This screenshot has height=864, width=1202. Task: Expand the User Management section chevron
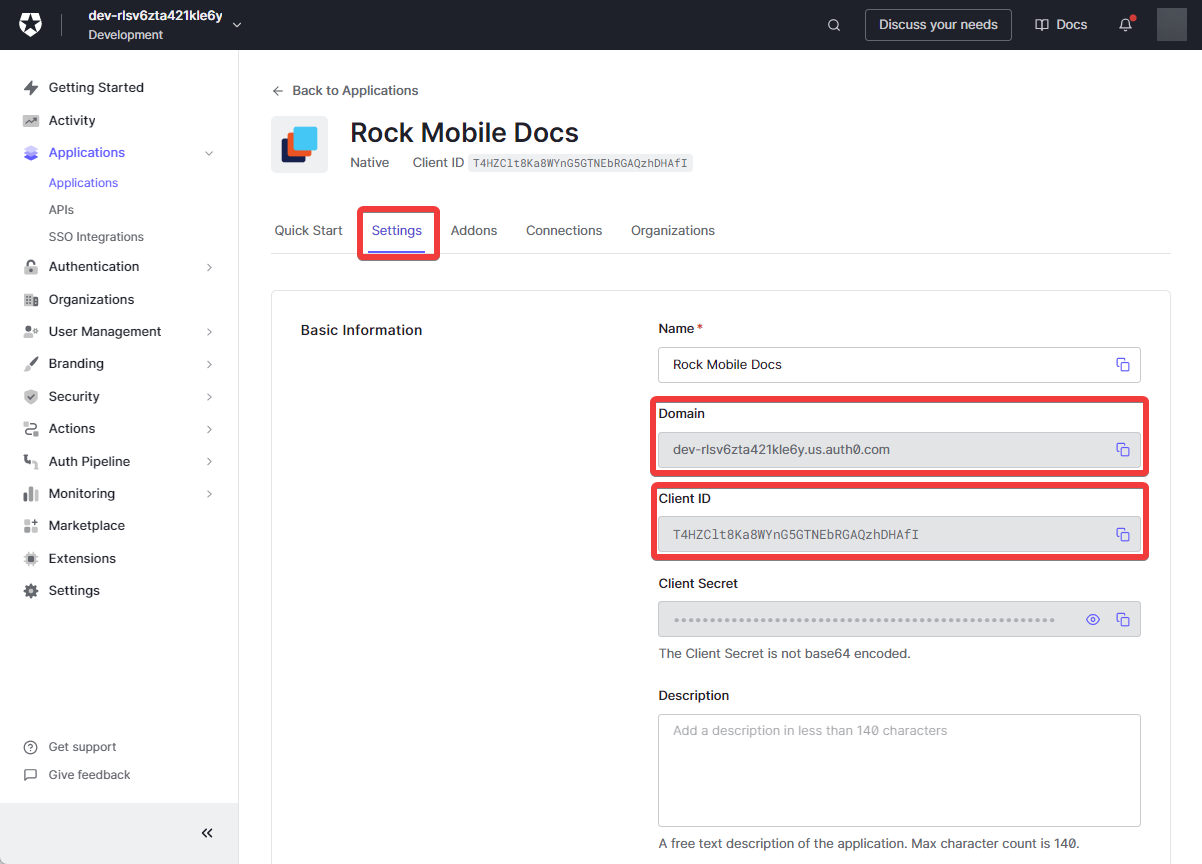click(209, 332)
